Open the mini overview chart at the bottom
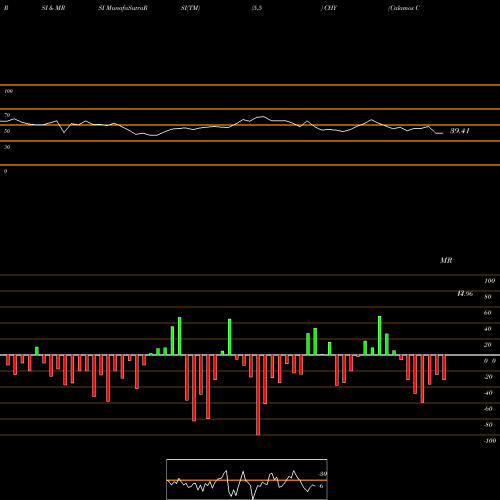Viewport: 500px width, 500px height. 247,479
